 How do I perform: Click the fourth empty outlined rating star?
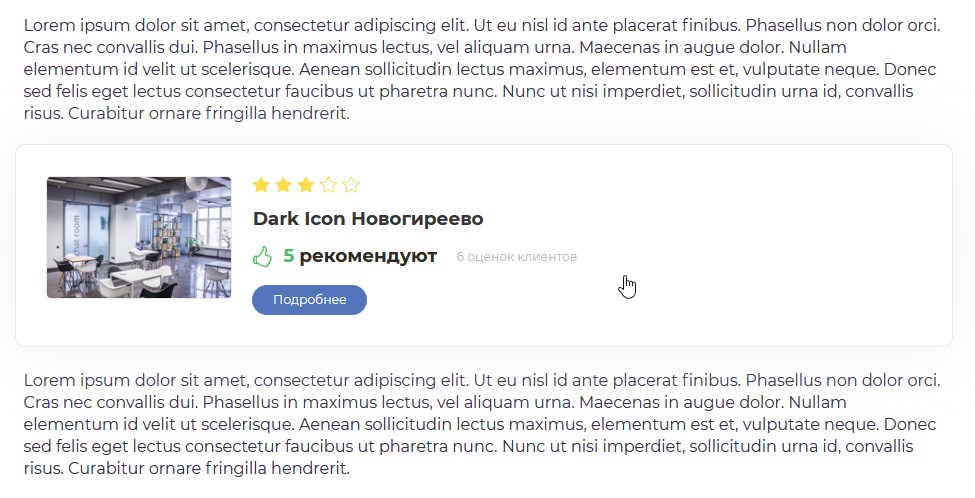pyautogui.click(x=328, y=185)
